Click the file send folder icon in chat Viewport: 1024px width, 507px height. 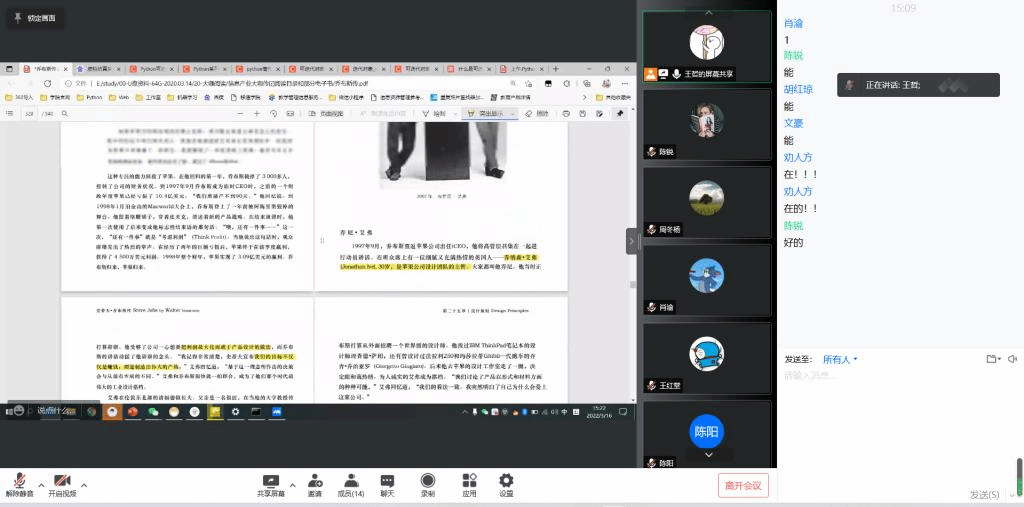click(x=991, y=359)
